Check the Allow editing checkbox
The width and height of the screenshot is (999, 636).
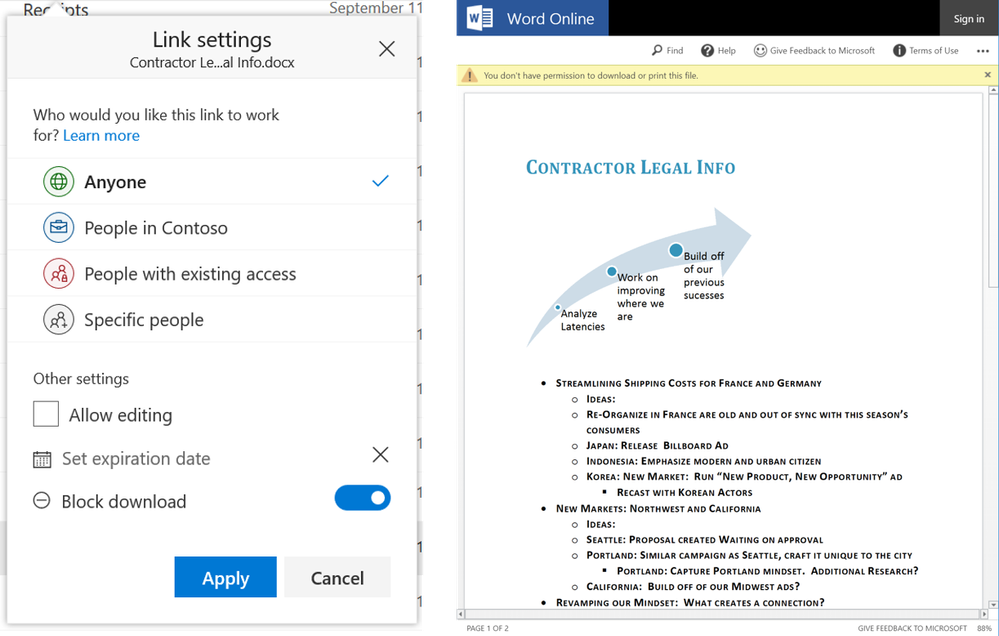(x=46, y=414)
